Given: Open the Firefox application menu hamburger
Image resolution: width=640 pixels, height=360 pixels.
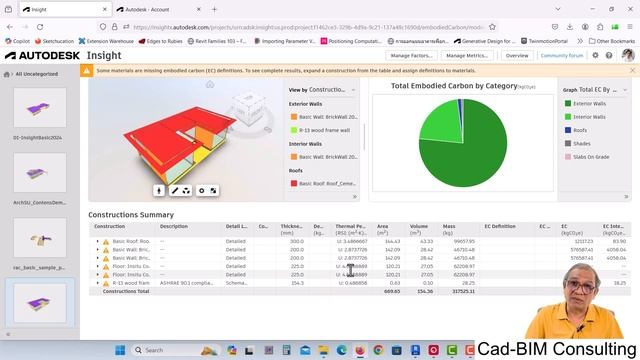Looking at the screenshot, I should point(630,27).
